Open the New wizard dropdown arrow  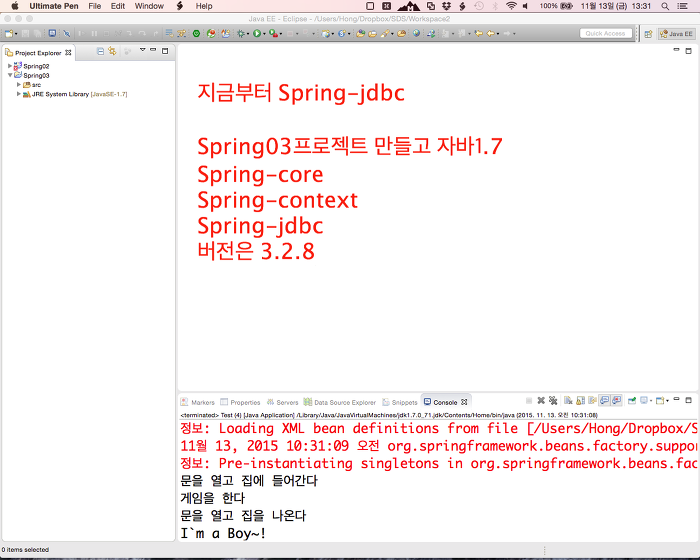point(16,34)
